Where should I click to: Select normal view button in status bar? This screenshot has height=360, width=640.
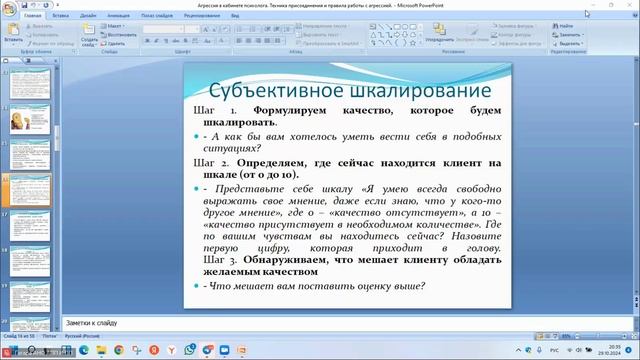(540, 336)
